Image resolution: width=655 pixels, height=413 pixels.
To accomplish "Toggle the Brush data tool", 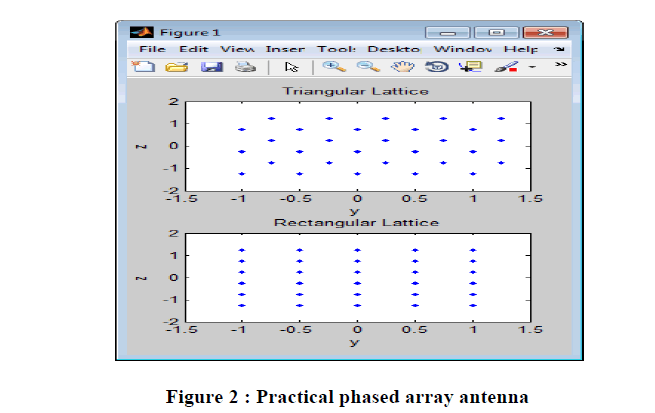I will 507,67.
